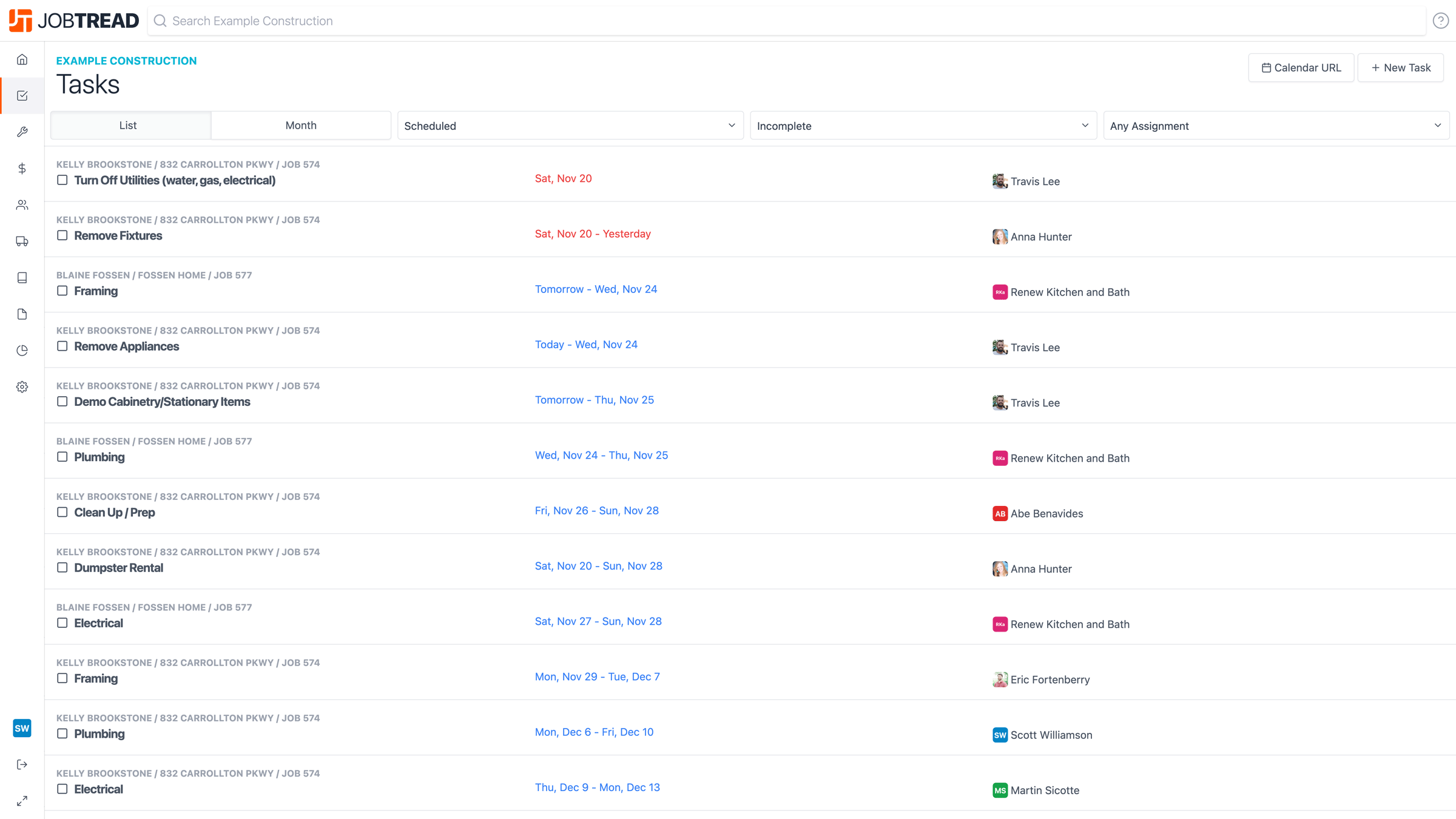Select the List view tab

click(128, 125)
